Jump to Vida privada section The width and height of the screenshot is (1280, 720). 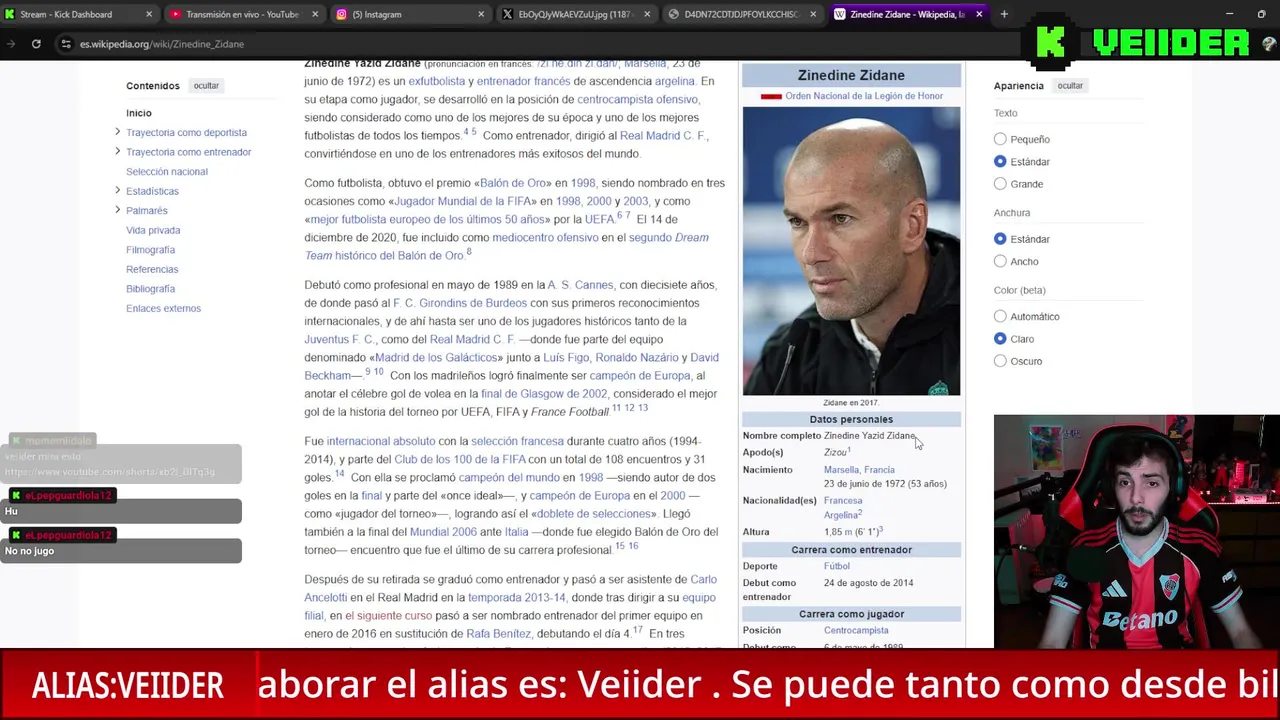pyautogui.click(x=153, y=230)
